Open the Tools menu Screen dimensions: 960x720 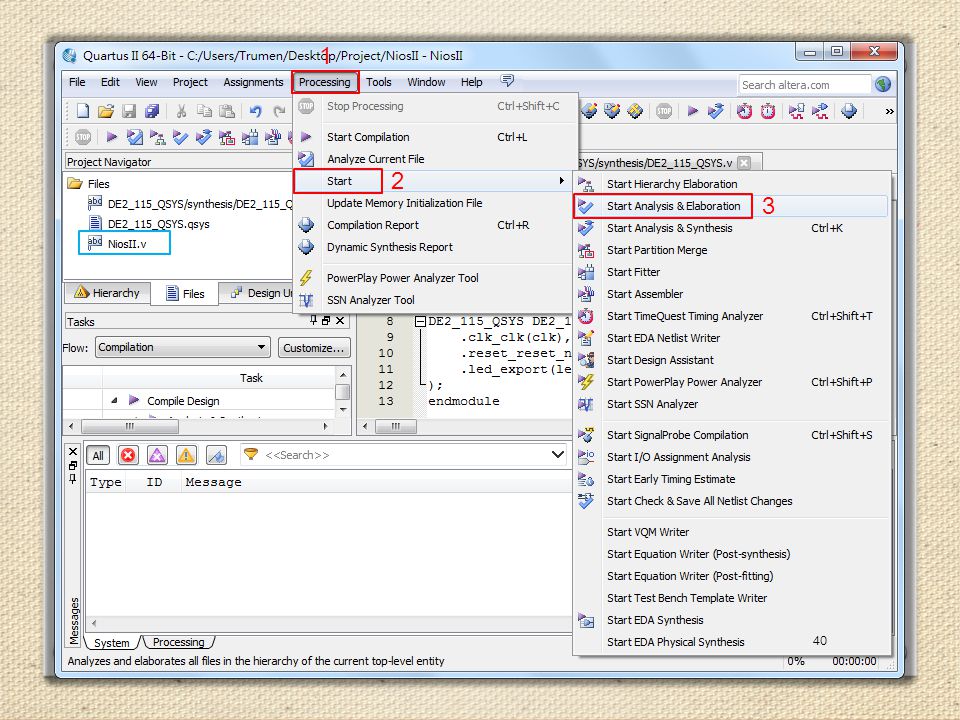(x=378, y=82)
